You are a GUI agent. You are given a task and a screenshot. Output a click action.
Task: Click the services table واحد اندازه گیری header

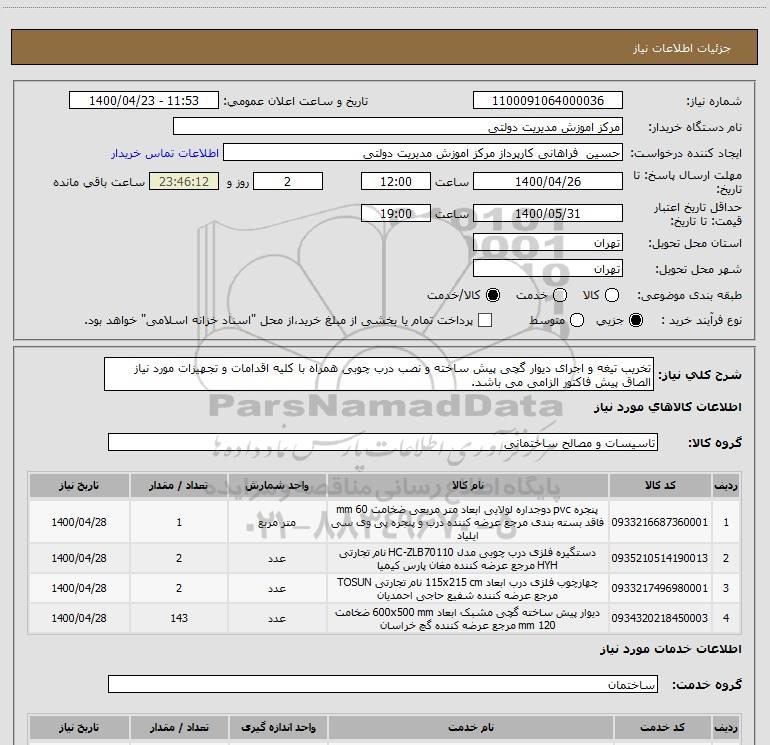click(278, 727)
